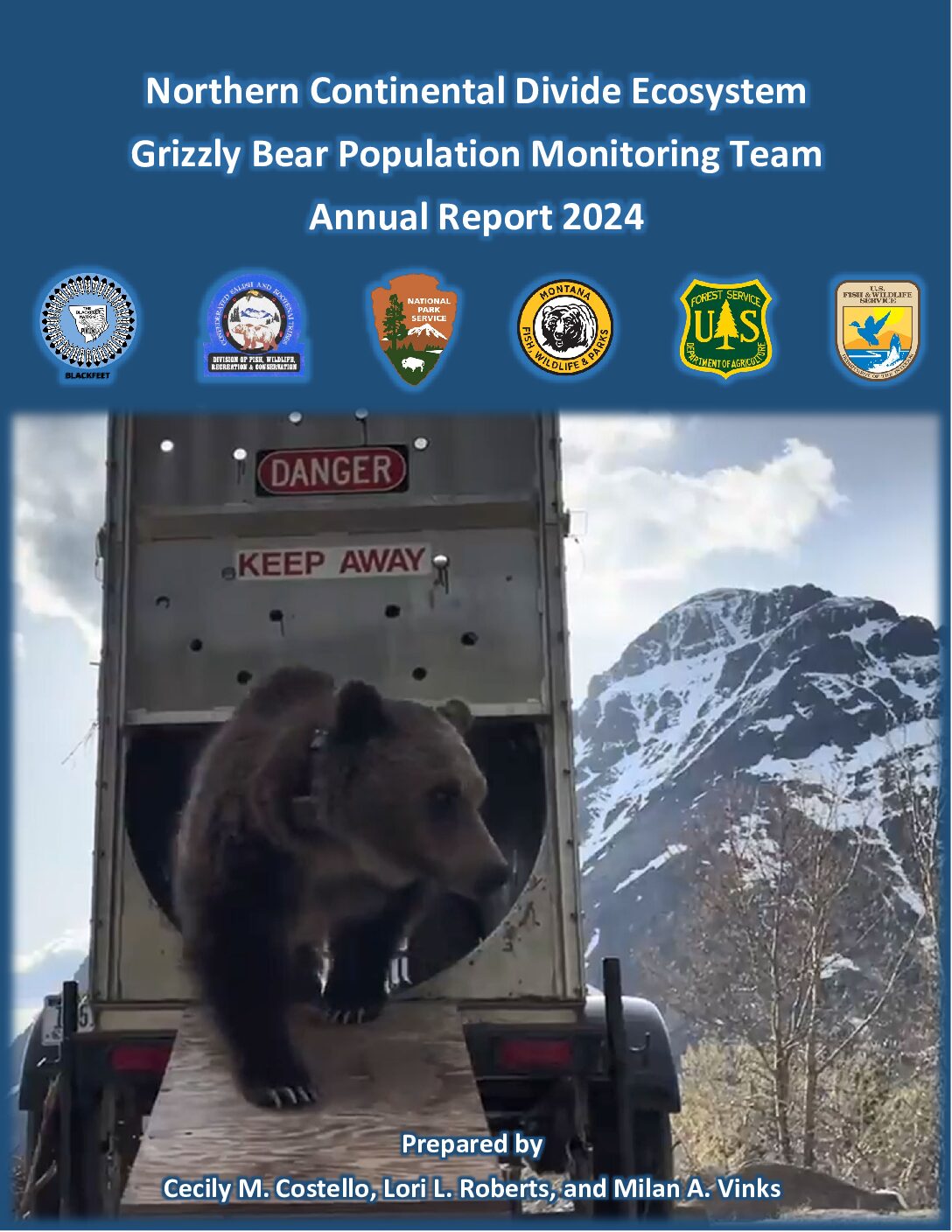The width and height of the screenshot is (952, 1232).
Task: Click the Blackfeet Nation logo
Action: tap(88, 325)
